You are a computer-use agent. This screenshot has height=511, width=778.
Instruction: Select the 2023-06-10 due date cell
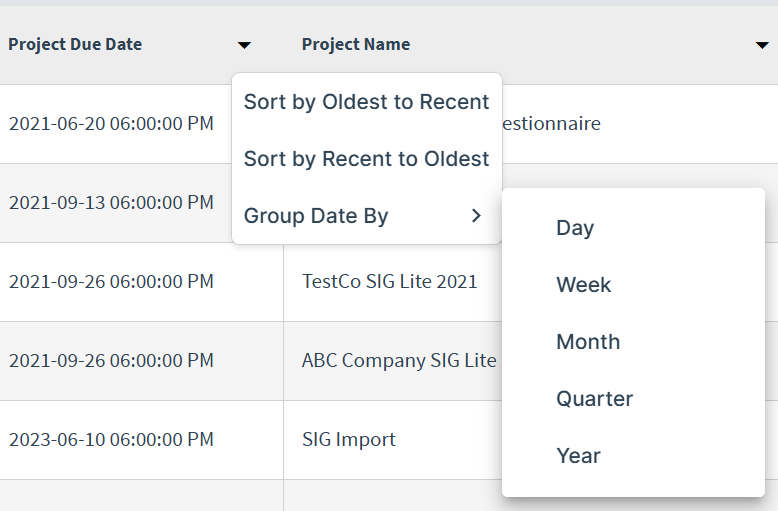point(111,440)
